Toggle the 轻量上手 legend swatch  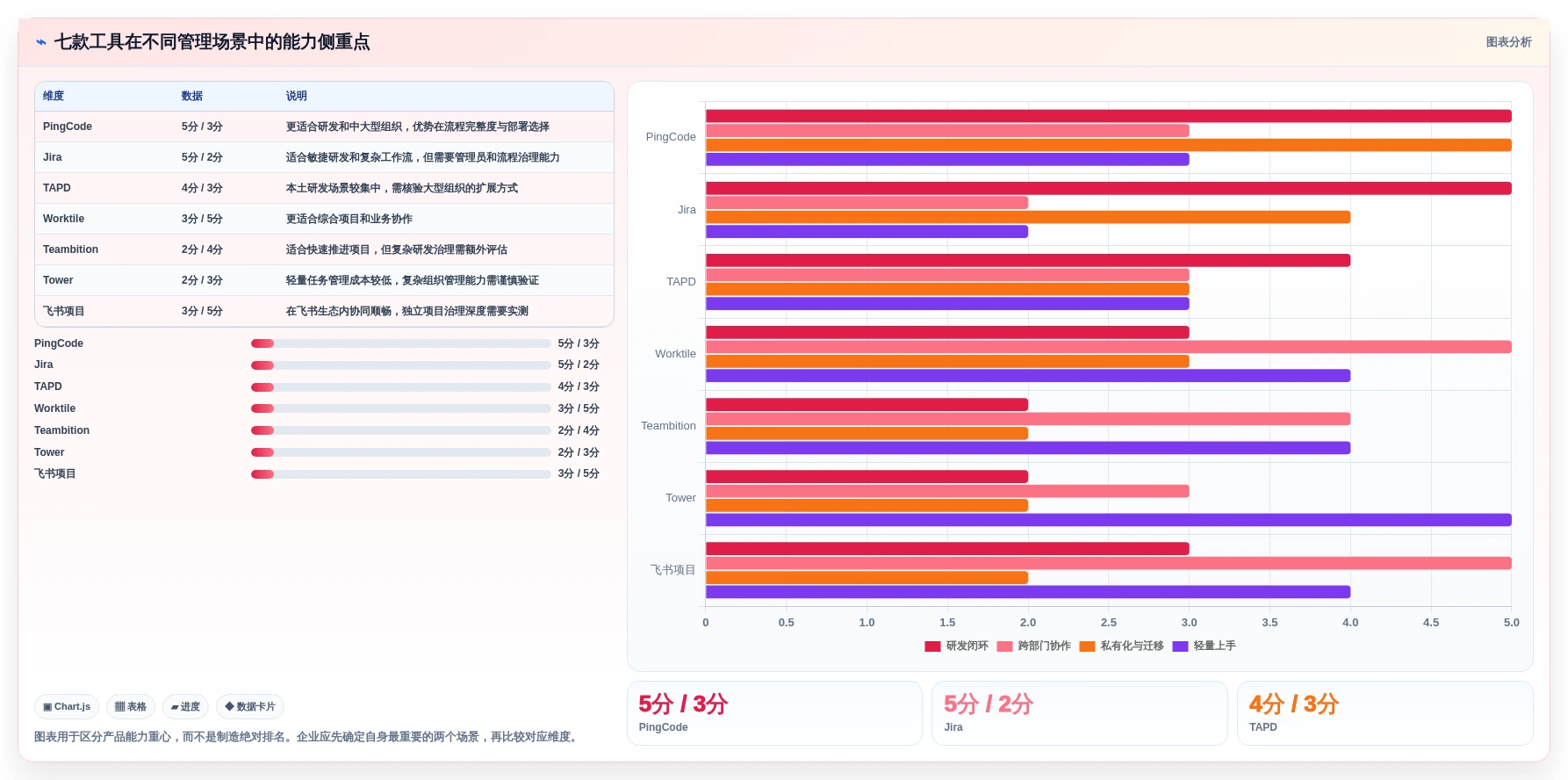[1180, 646]
